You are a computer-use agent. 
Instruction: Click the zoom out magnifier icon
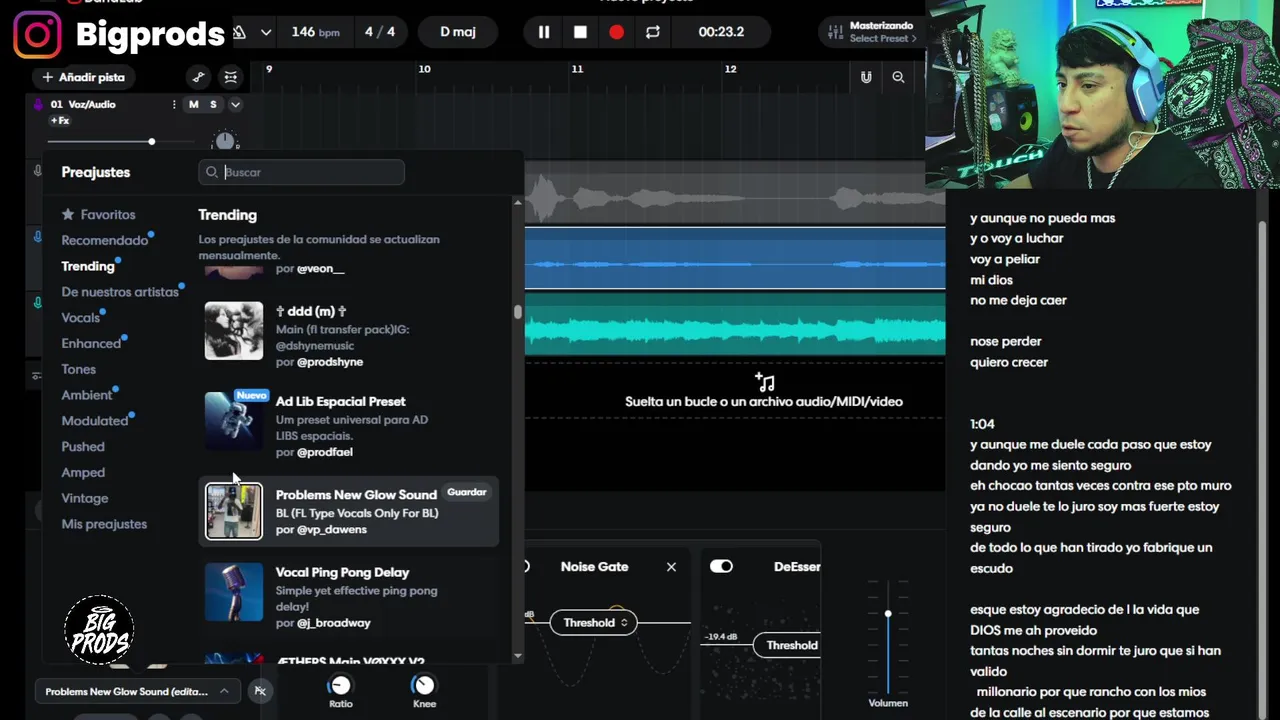[898, 77]
